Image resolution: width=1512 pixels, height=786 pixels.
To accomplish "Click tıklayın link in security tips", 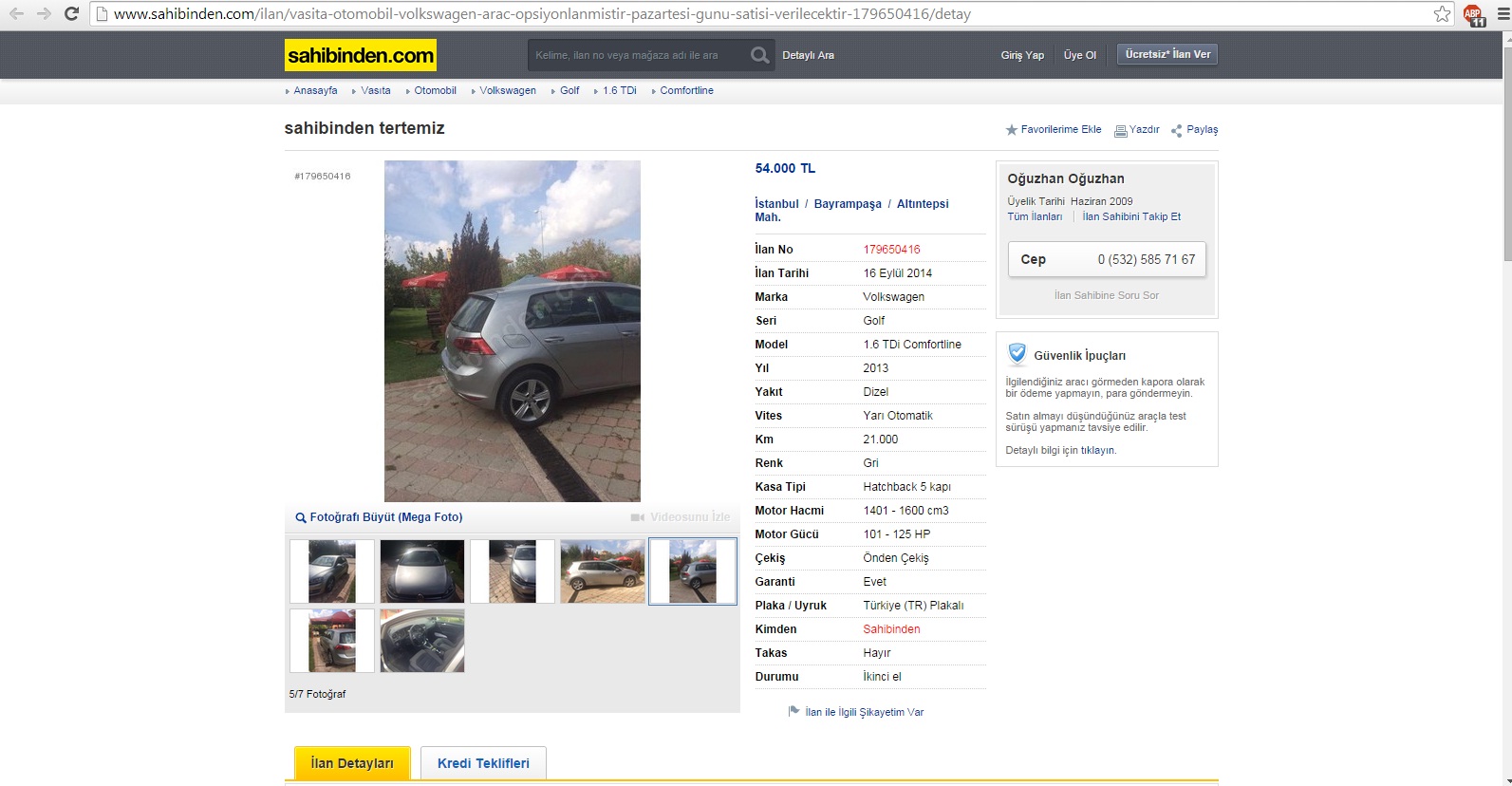I will [x=1098, y=450].
